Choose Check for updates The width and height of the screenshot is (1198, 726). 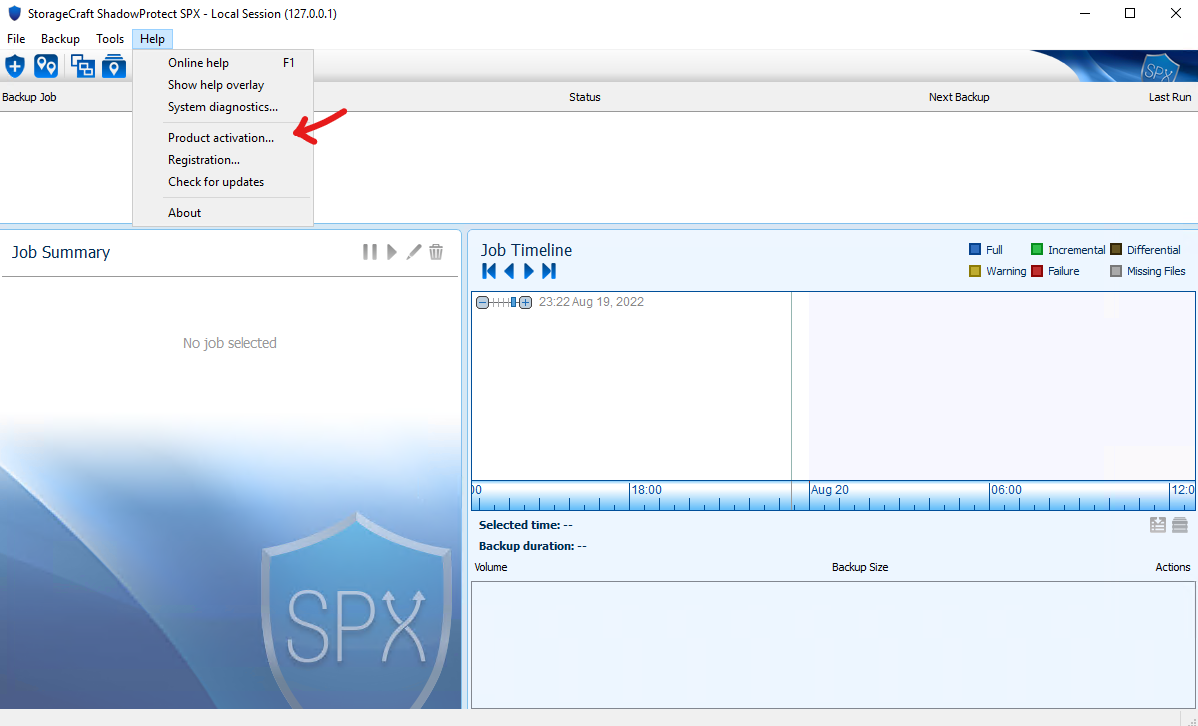[x=216, y=181]
